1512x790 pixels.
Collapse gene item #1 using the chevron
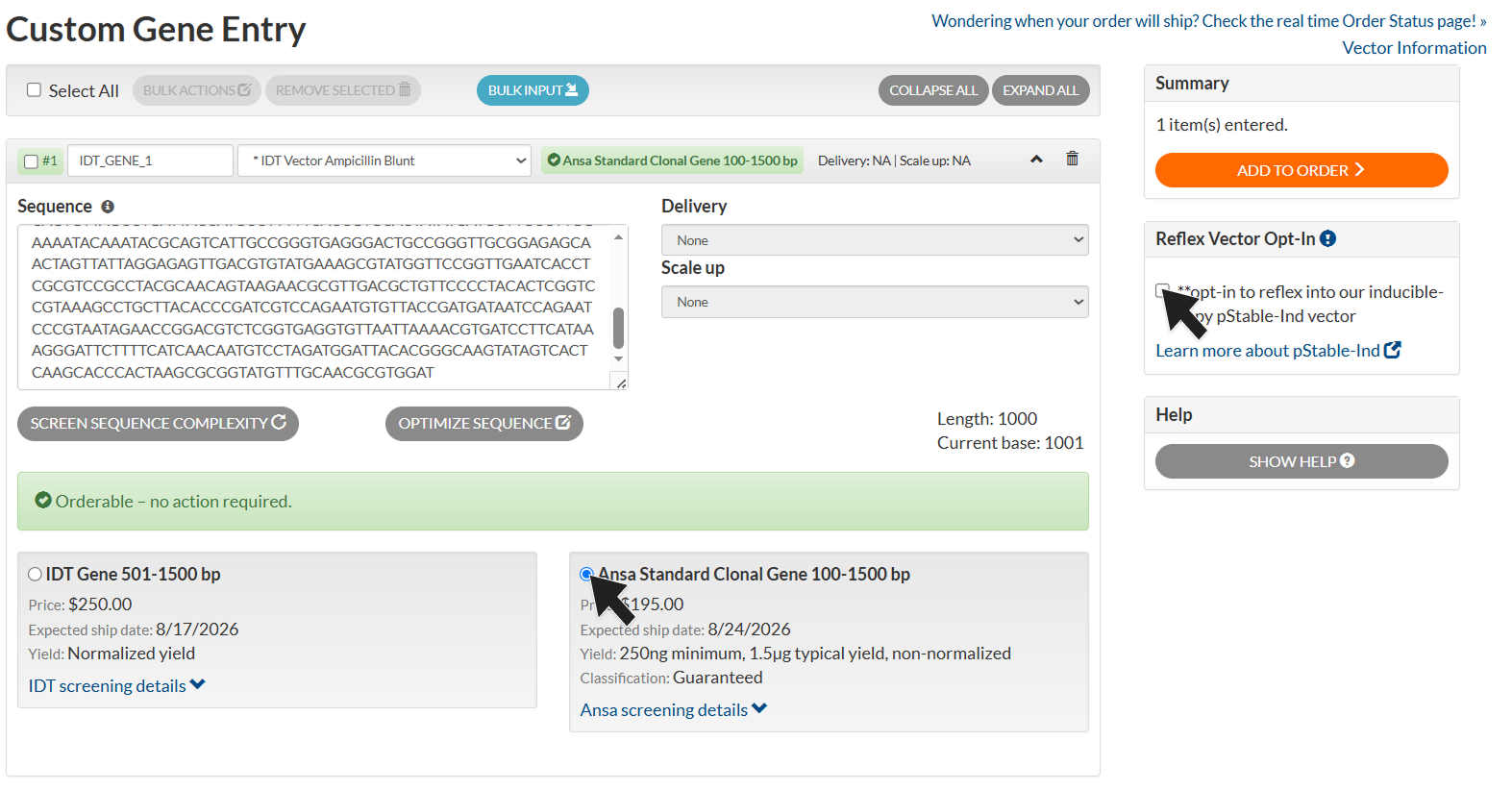(x=1036, y=160)
